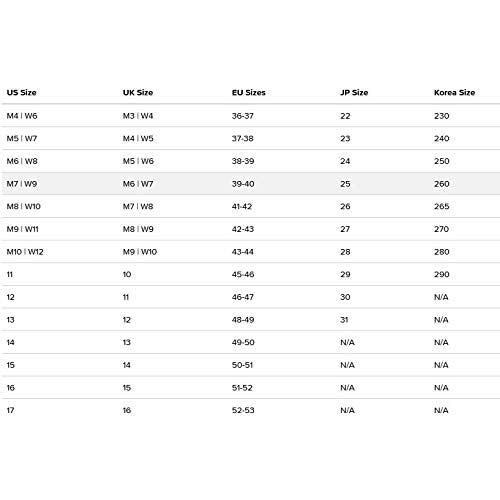The height and width of the screenshot is (500, 500).
Task: Click the EU size 36-37 cell
Action: [x=243, y=116]
